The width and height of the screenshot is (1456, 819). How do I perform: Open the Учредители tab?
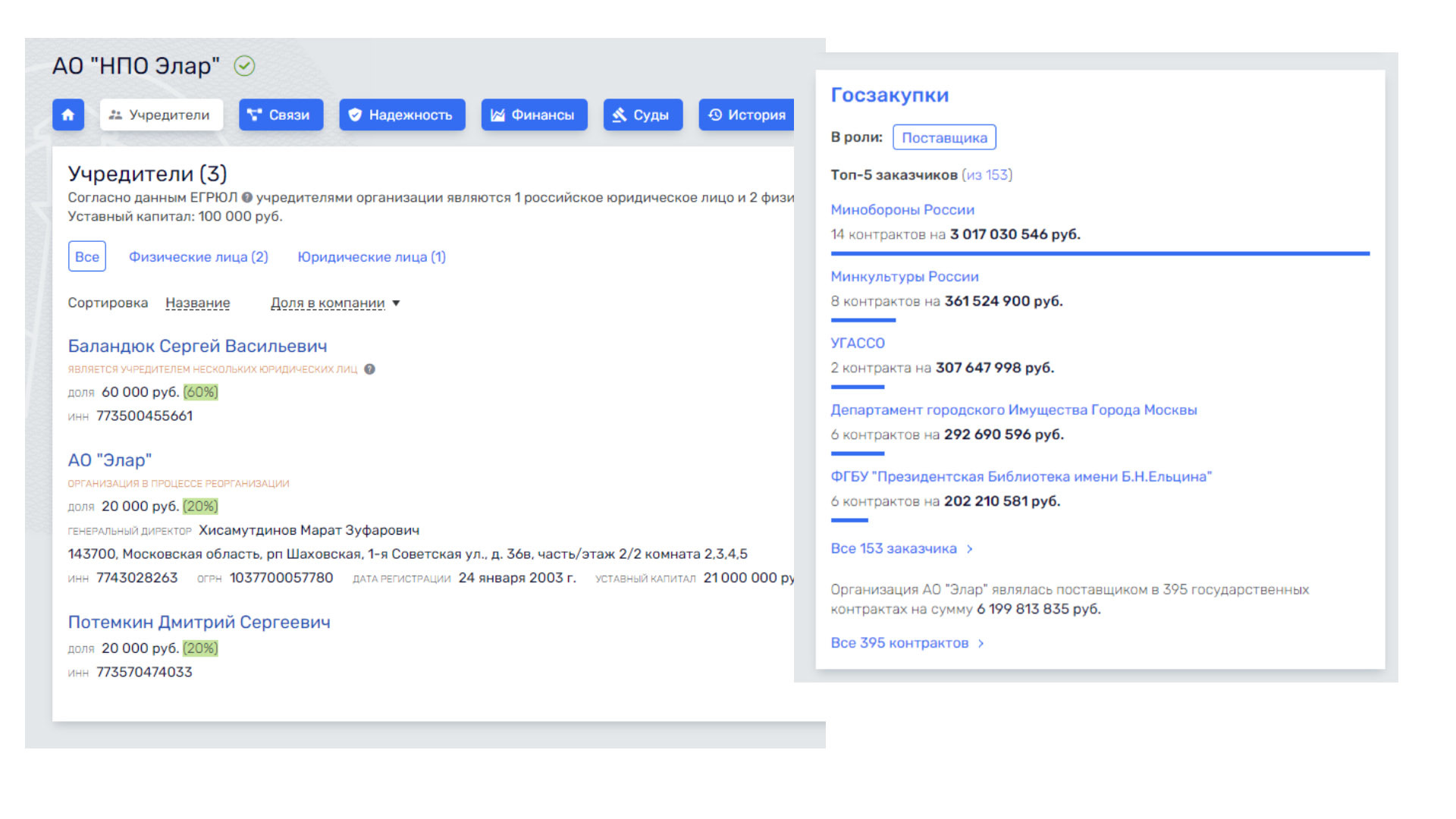[x=162, y=115]
